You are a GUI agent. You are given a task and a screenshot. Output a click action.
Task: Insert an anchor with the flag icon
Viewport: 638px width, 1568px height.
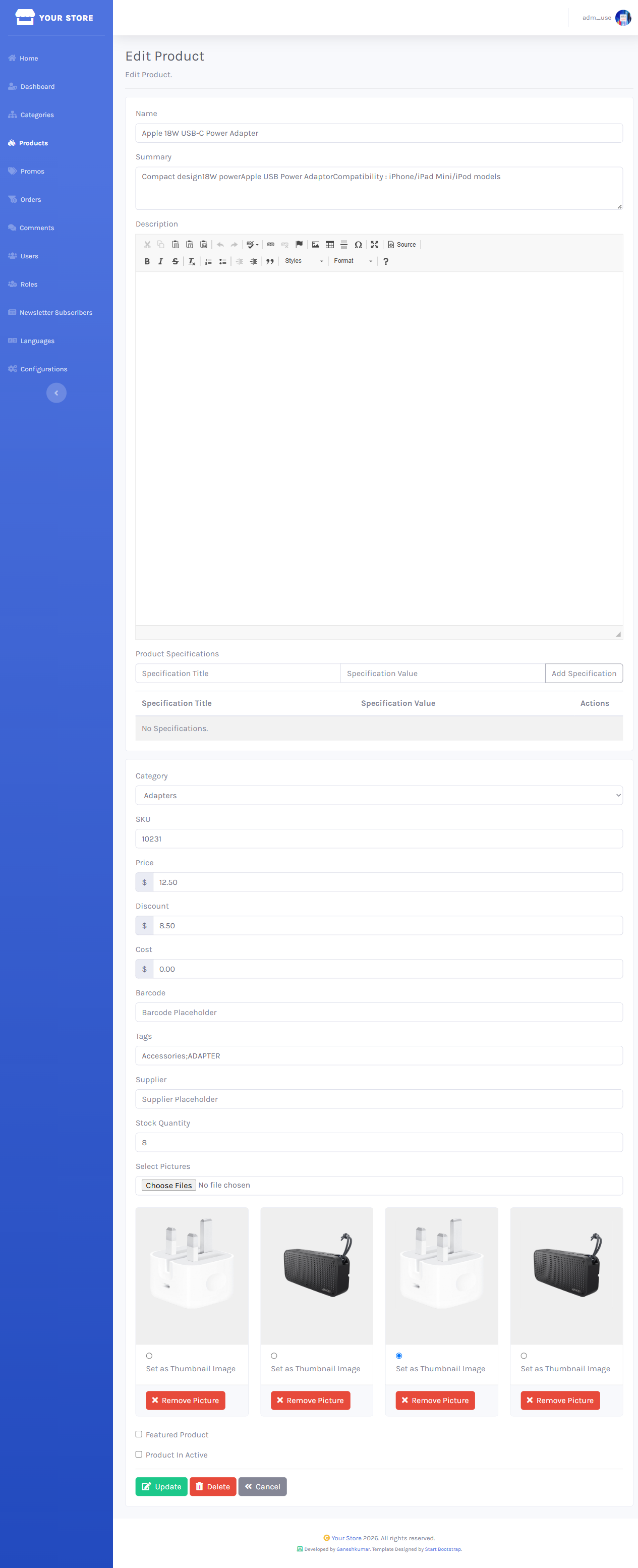[299, 245]
